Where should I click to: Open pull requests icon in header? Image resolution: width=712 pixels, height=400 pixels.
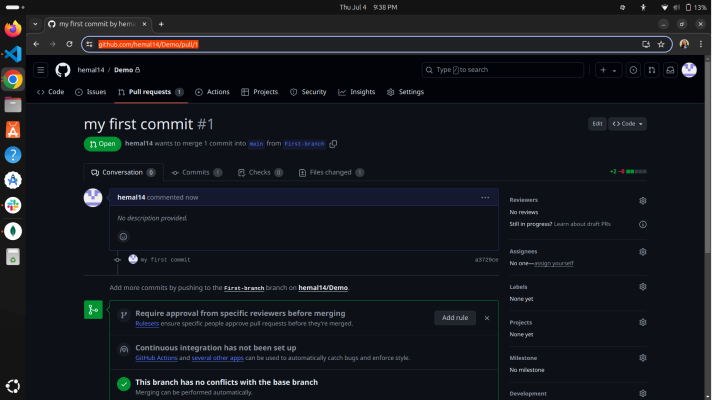coord(652,70)
